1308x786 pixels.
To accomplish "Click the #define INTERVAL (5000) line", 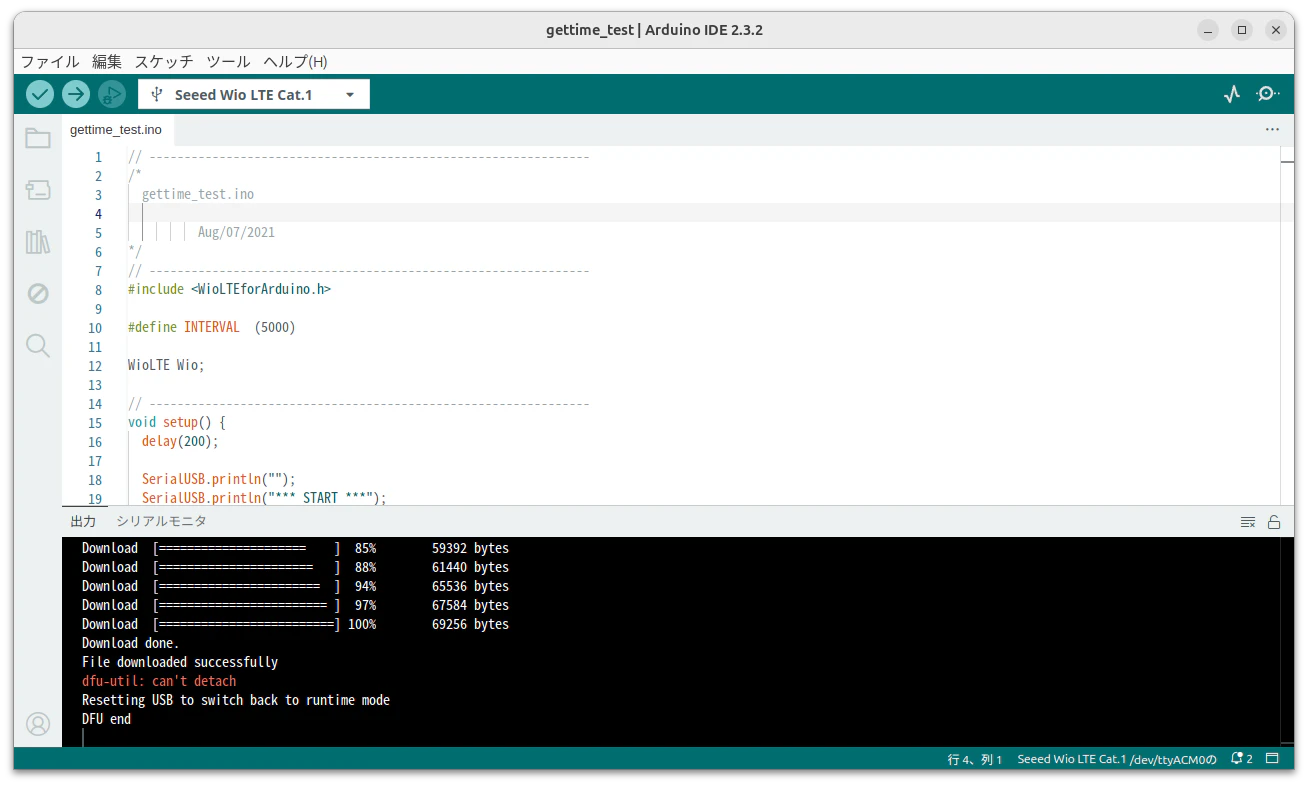I will coord(212,327).
